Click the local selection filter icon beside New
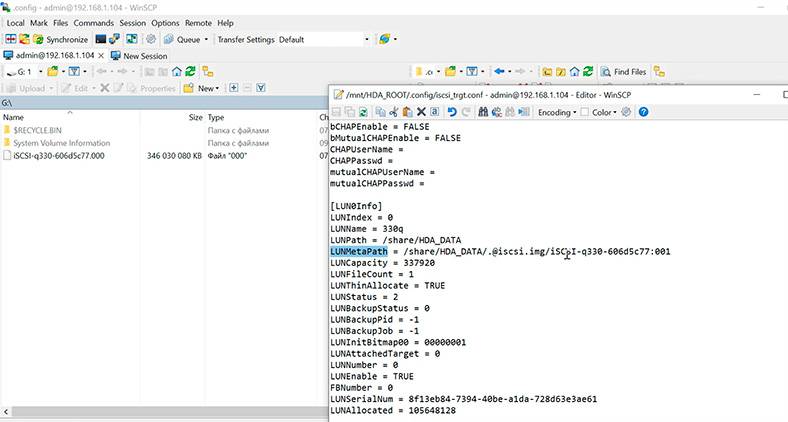Image resolution: width=788 pixels, height=422 pixels. (261, 88)
